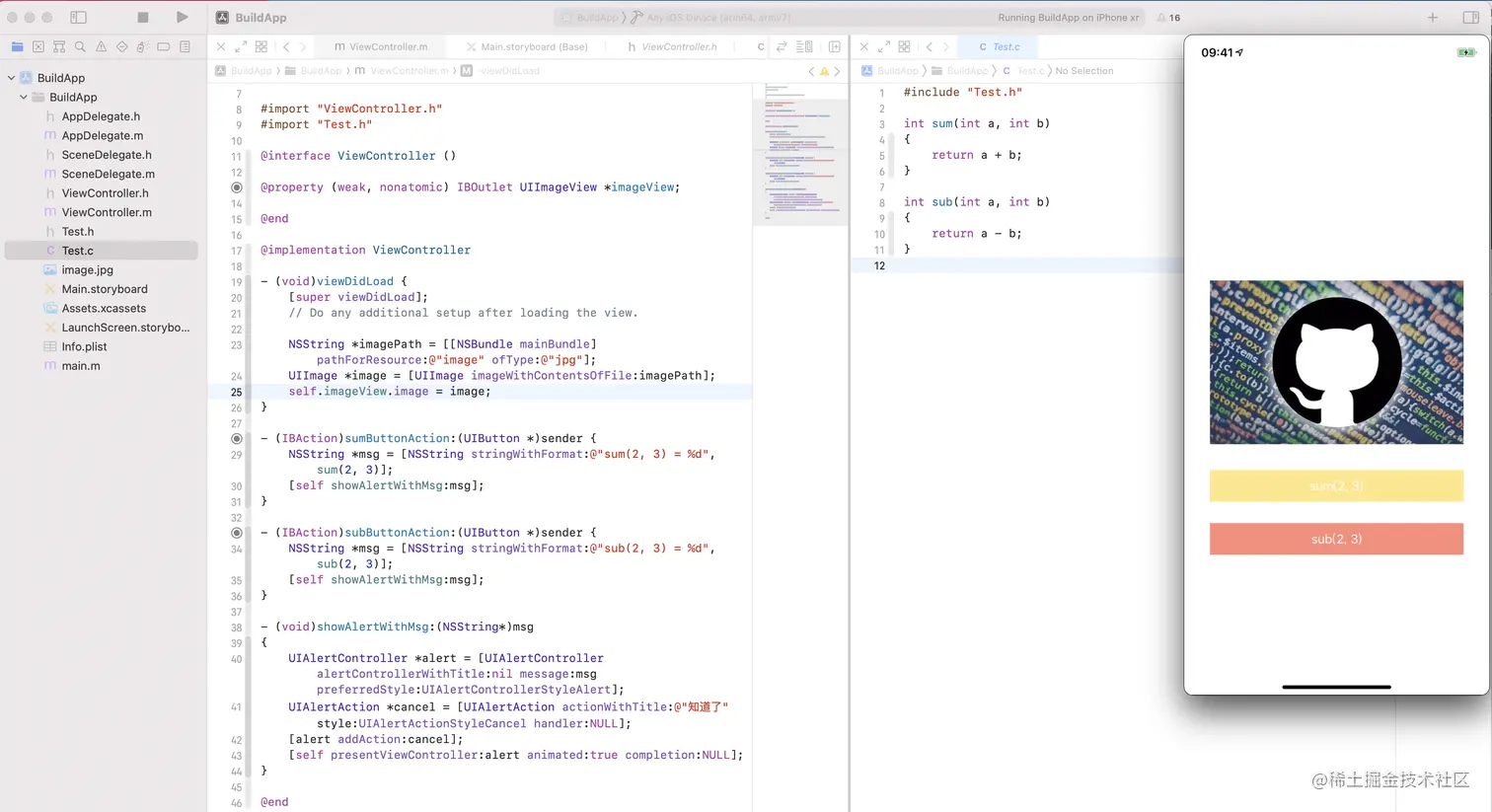The height and width of the screenshot is (812, 1492).
Task: Go back in Test.c editor history
Action: (x=930, y=46)
